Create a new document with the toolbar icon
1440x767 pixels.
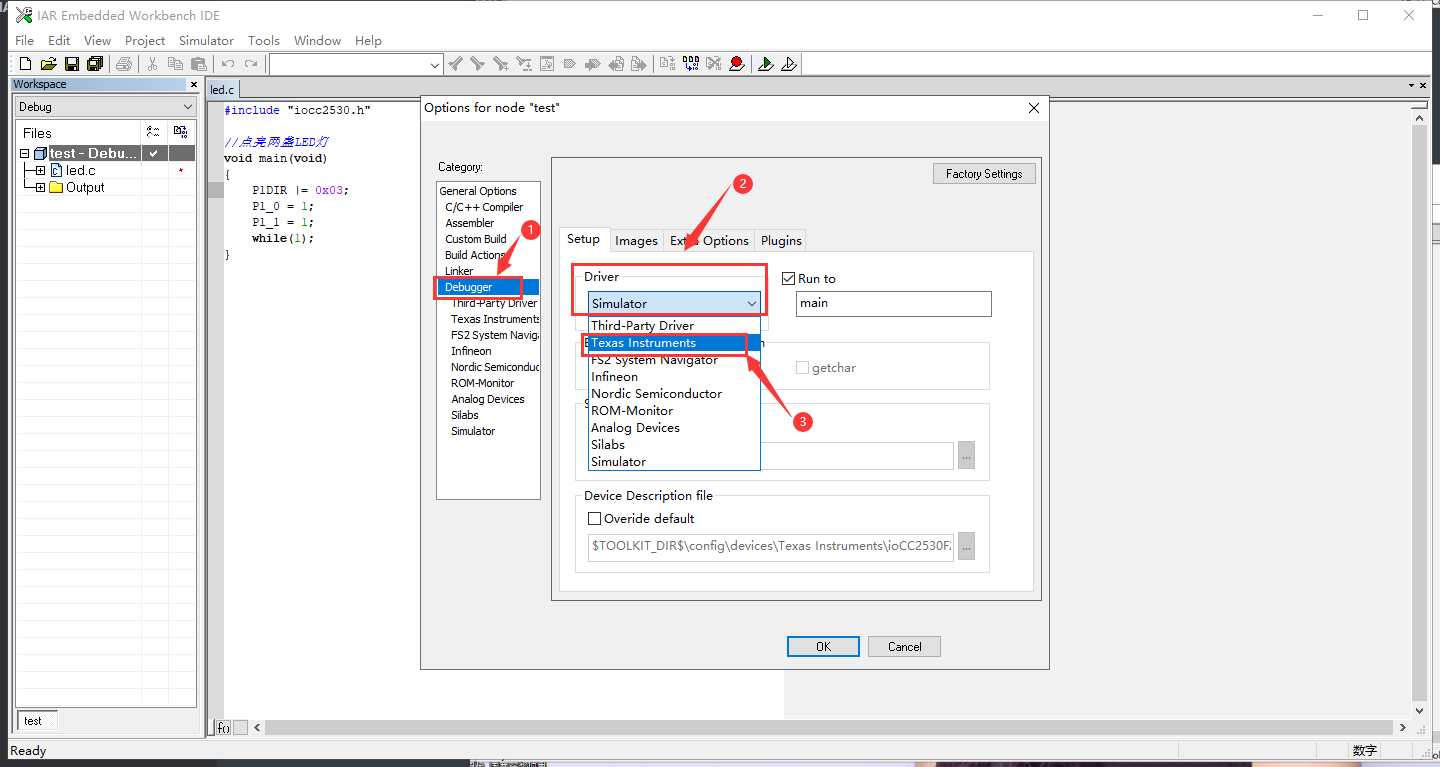pyautogui.click(x=26, y=64)
